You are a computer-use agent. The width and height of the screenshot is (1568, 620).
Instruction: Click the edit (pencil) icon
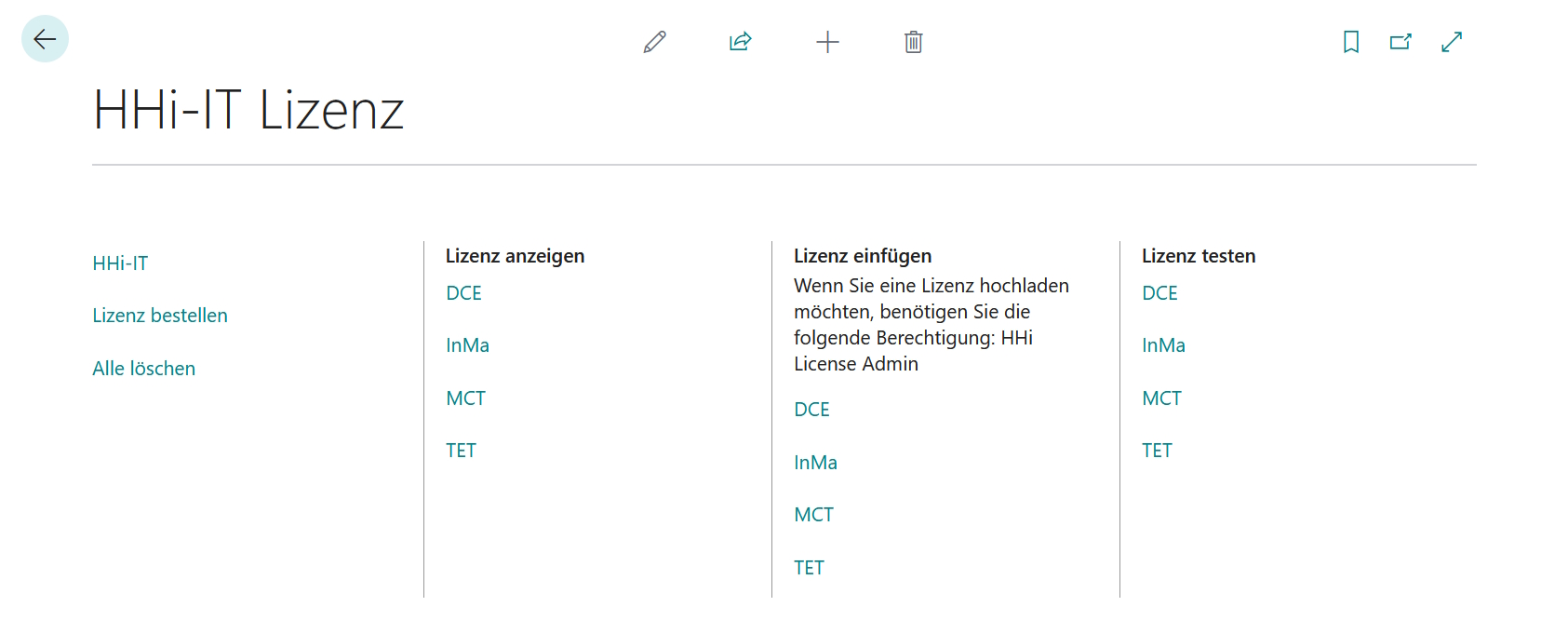(654, 42)
